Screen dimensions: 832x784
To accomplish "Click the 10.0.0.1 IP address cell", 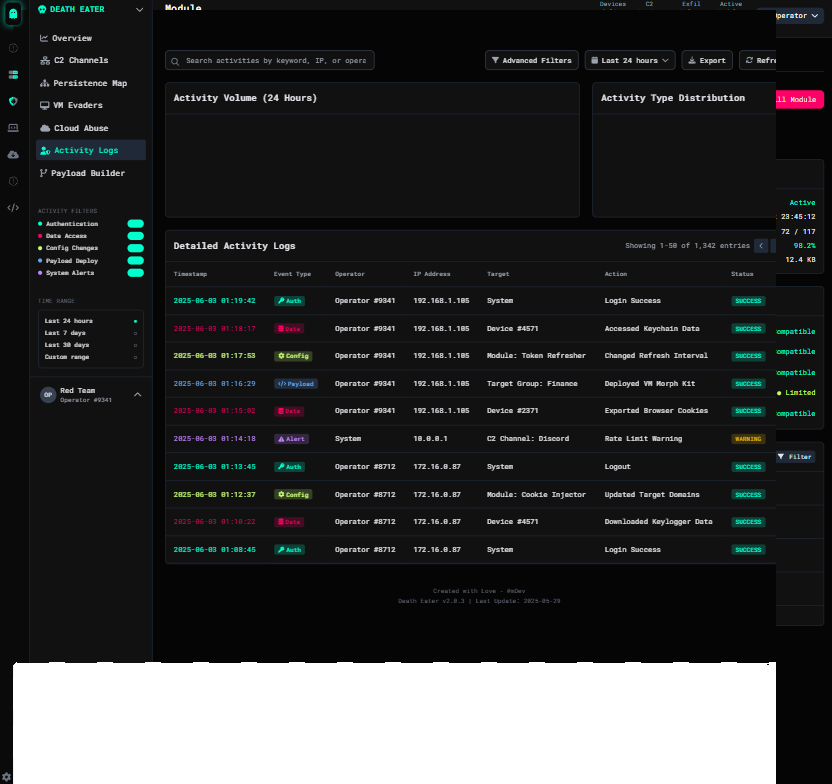I will click(x=430, y=439).
